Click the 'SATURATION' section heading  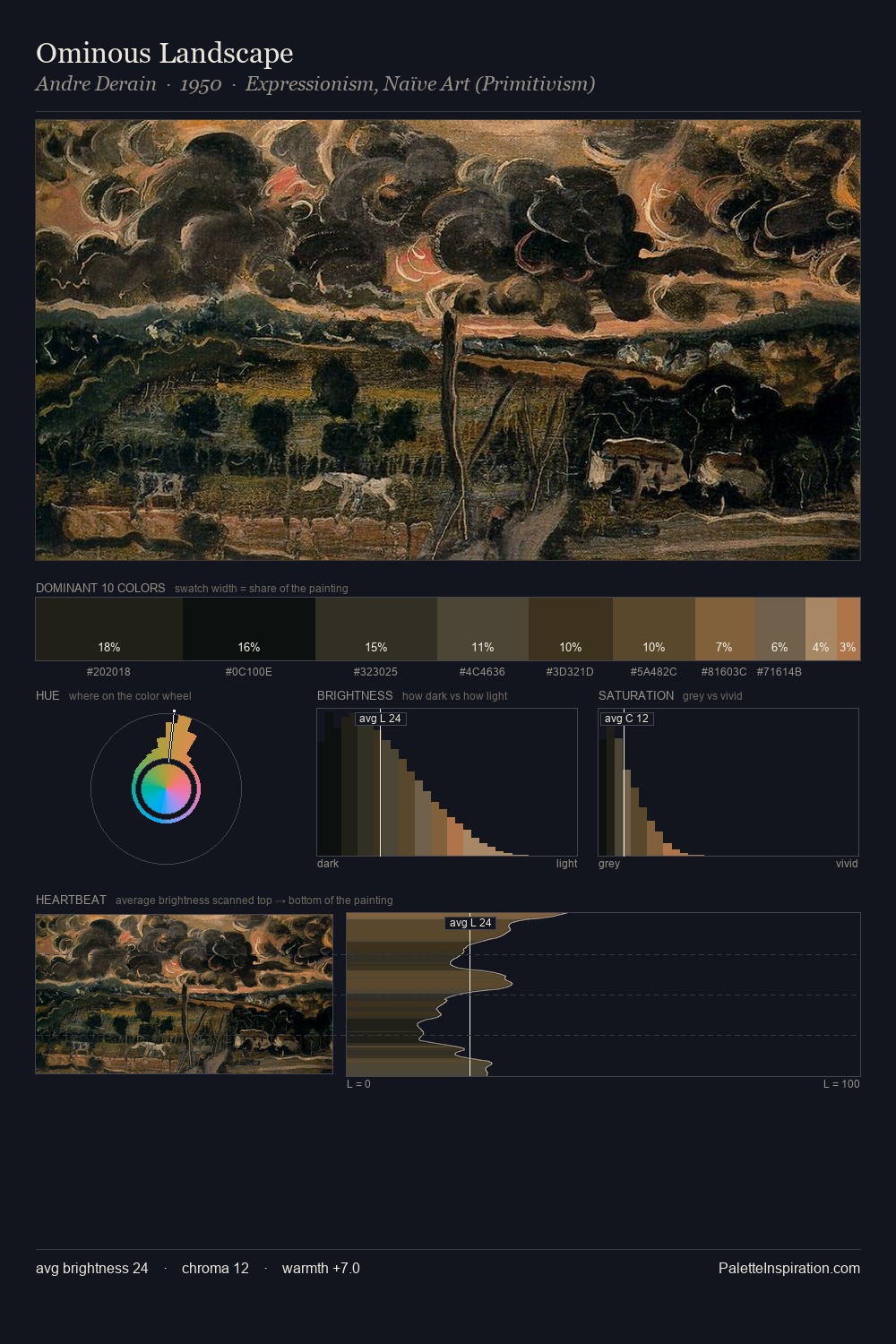click(636, 695)
